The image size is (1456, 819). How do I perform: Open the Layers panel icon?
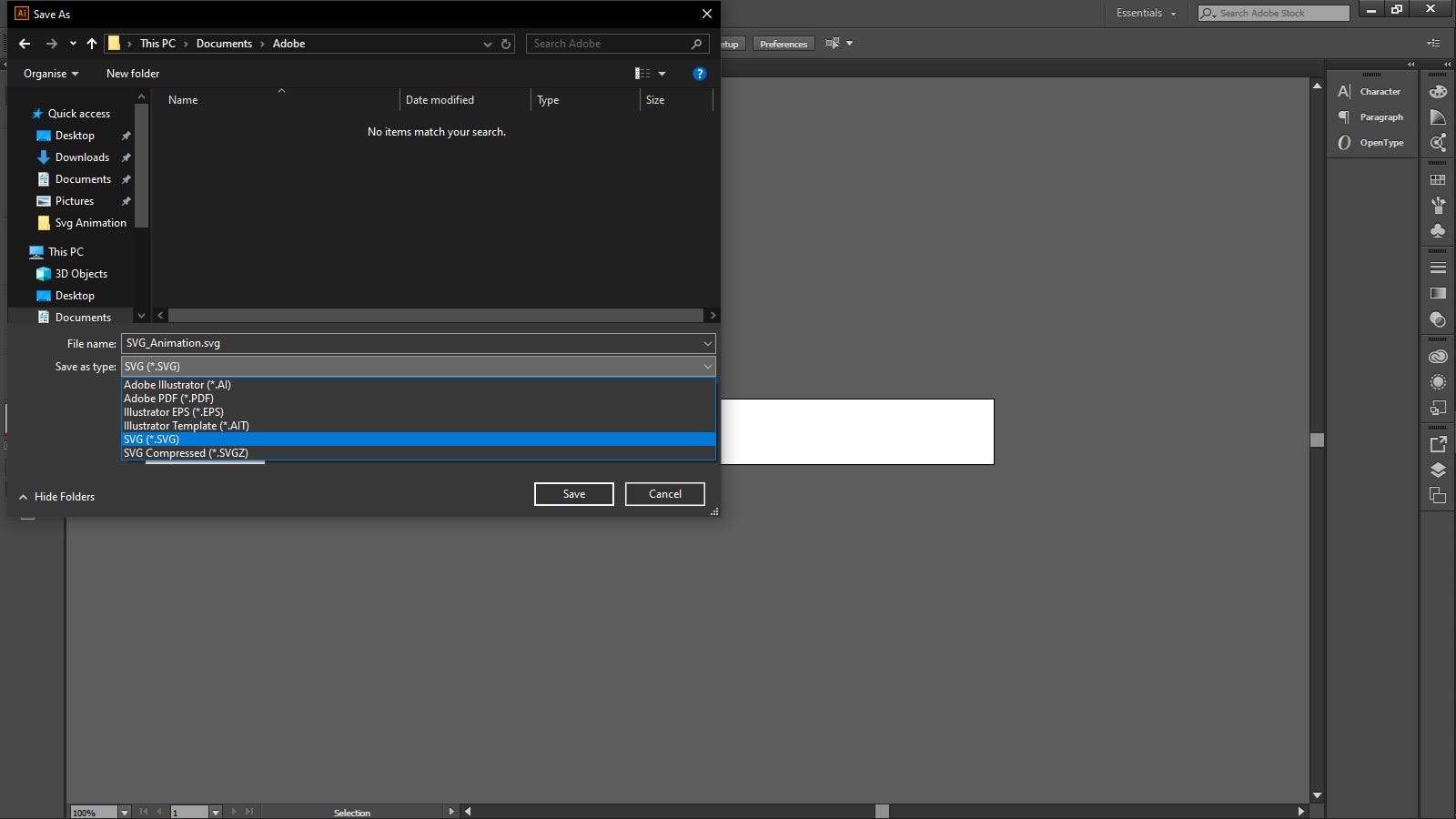pyautogui.click(x=1438, y=470)
